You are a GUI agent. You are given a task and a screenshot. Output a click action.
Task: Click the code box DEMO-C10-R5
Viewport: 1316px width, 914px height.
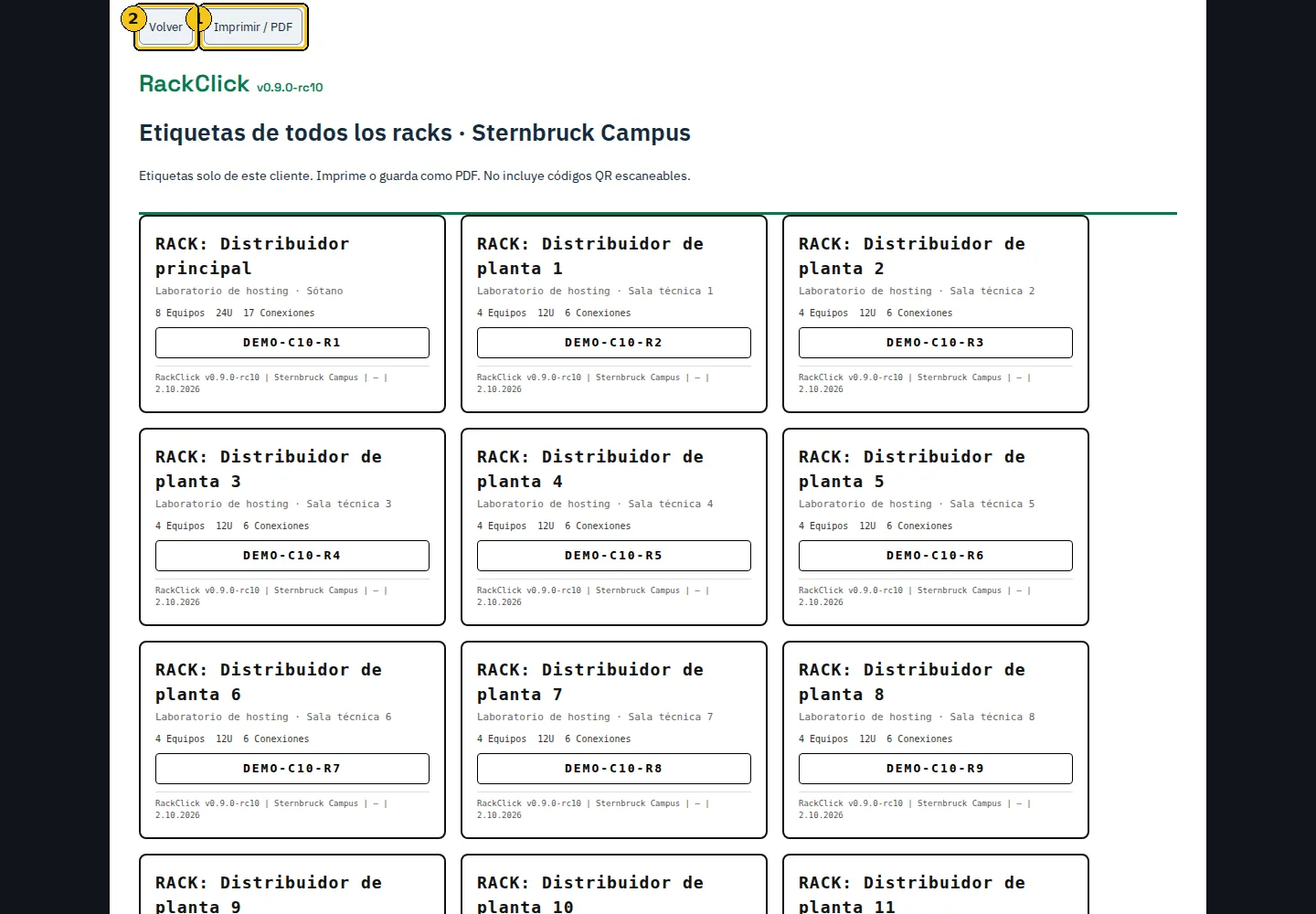614,556
